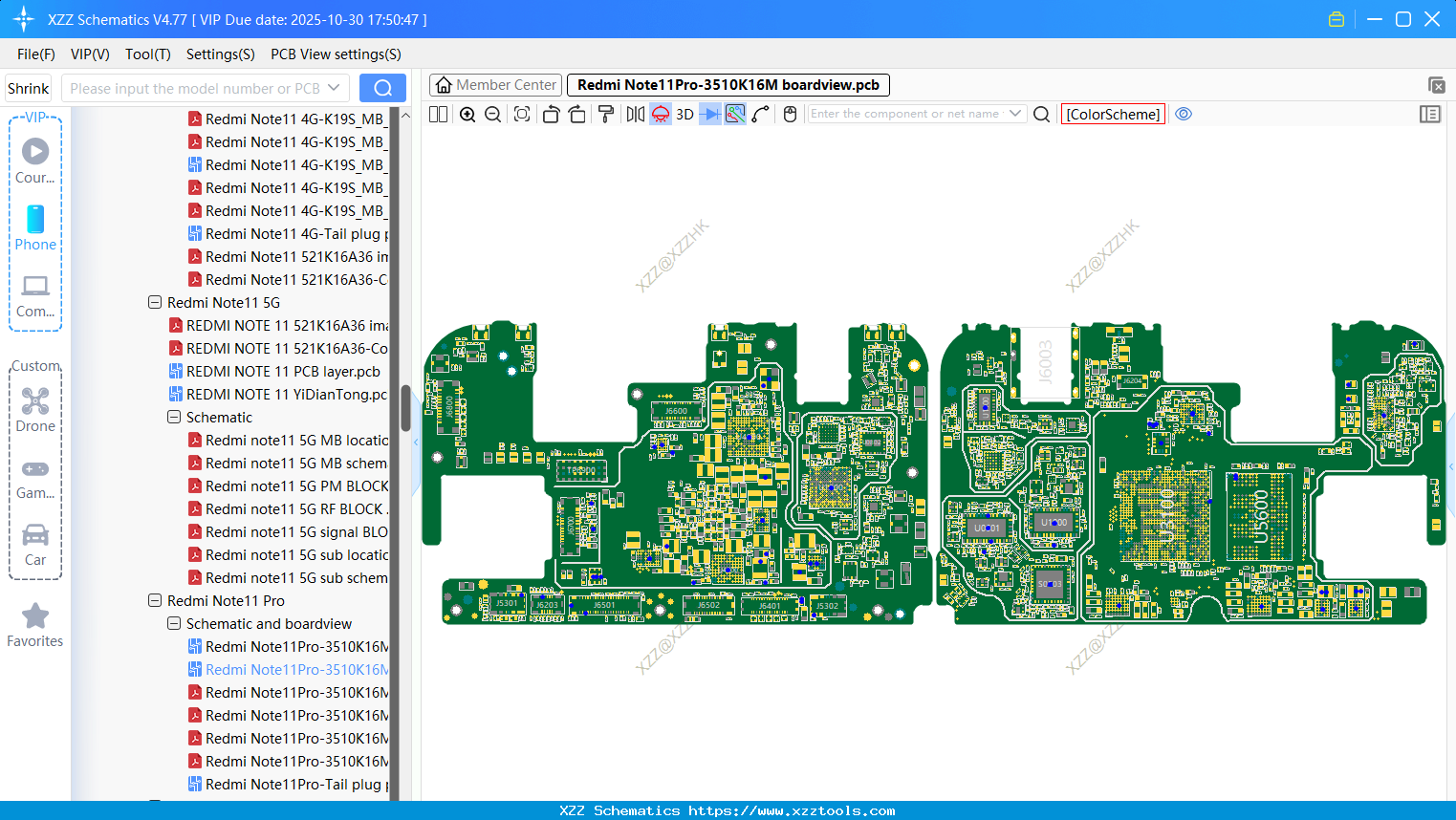
Task: Open the Drone category in sidebar
Action: click(x=35, y=410)
